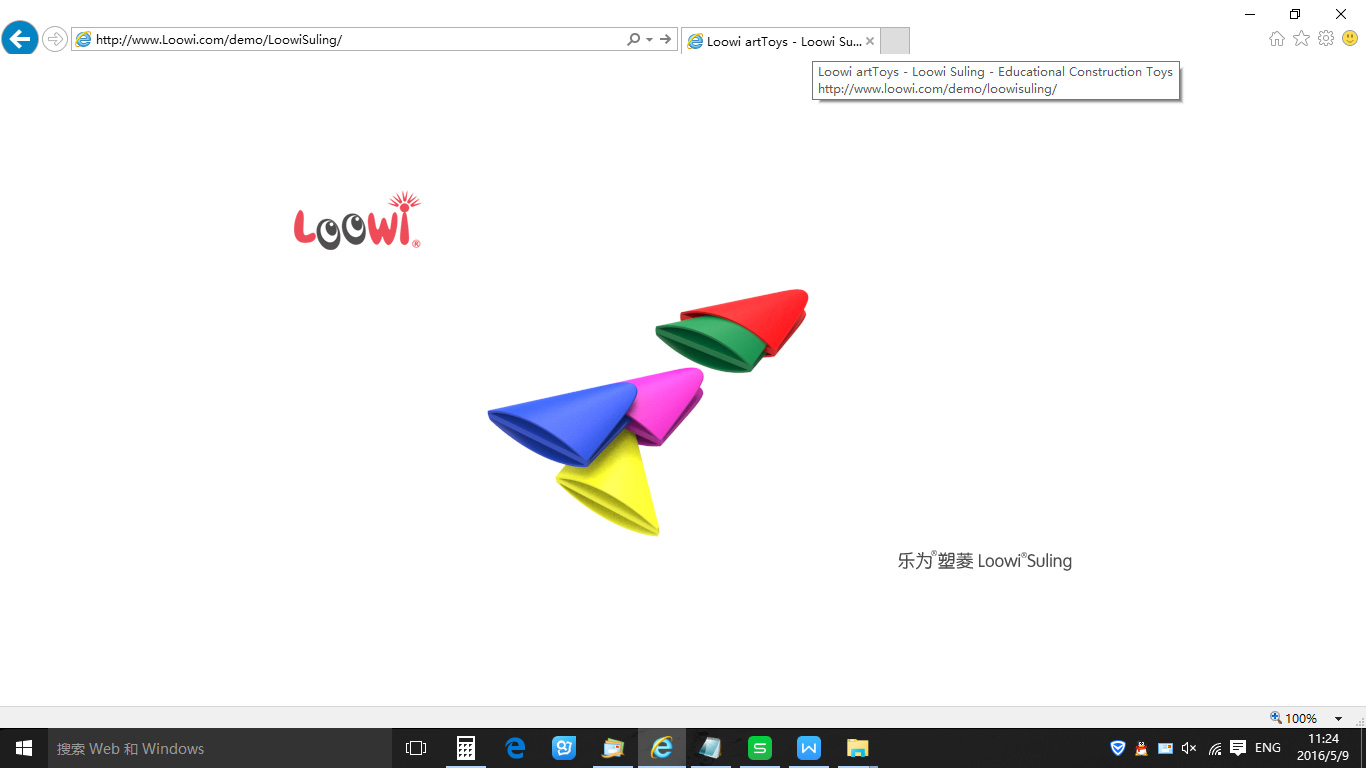Open Calculator from the taskbar
Viewport: 1366px width, 768px height.
465,747
